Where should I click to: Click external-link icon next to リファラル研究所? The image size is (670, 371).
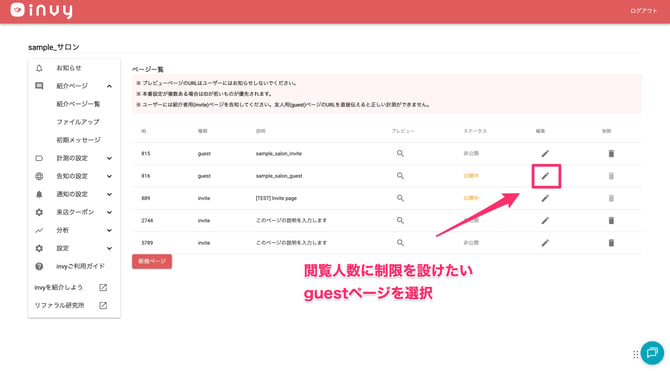[103, 305]
